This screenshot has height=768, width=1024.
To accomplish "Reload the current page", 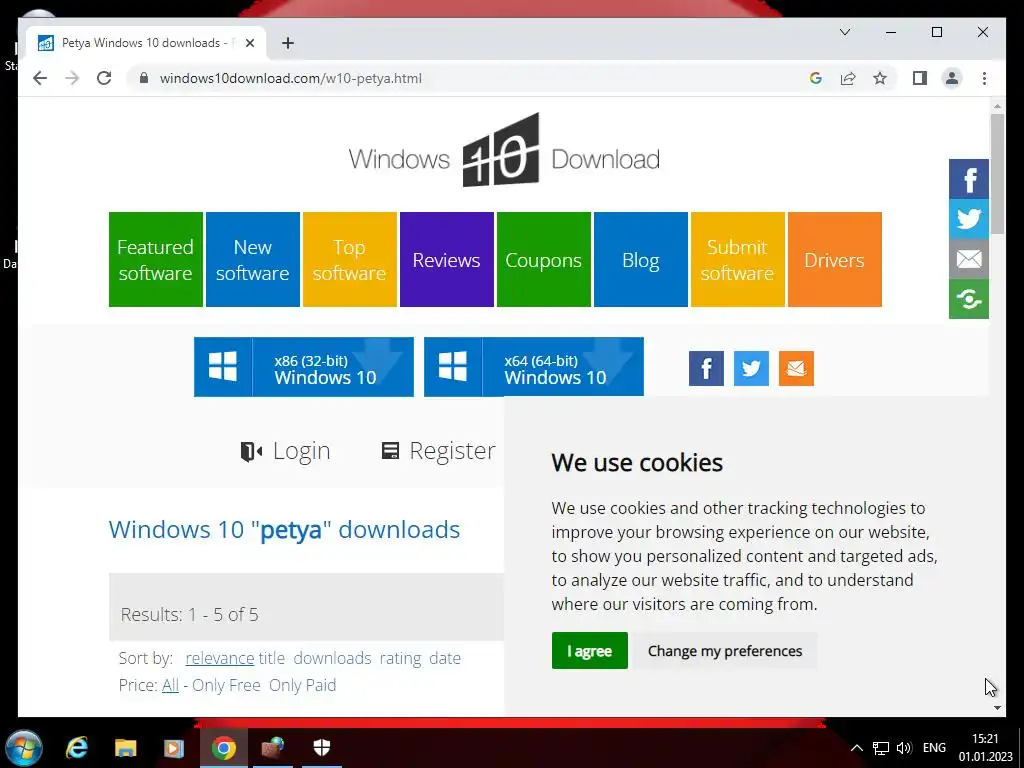I will tap(104, 78).
